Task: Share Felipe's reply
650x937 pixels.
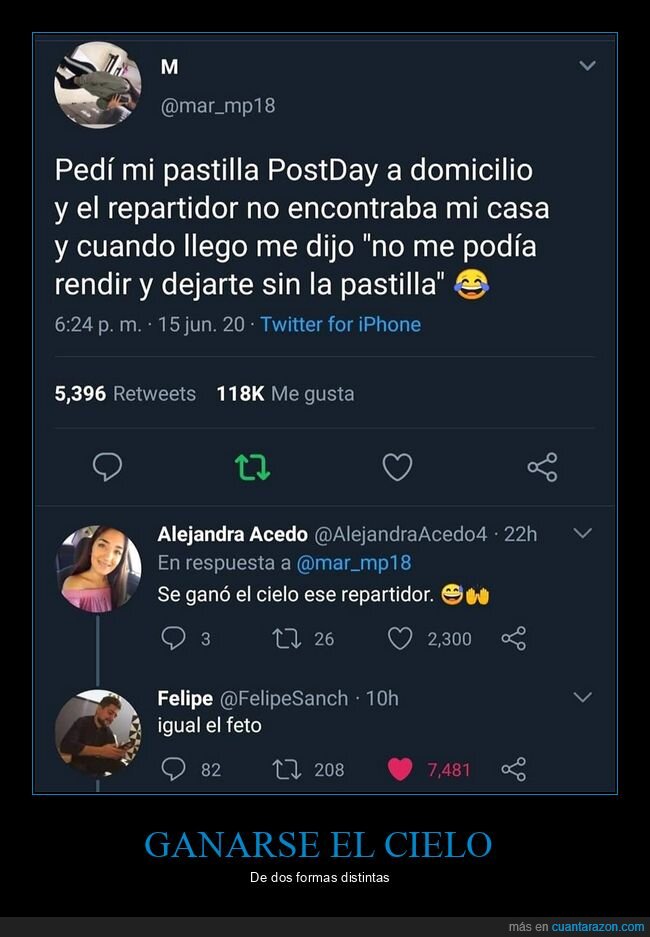Action: pos(513,769)
